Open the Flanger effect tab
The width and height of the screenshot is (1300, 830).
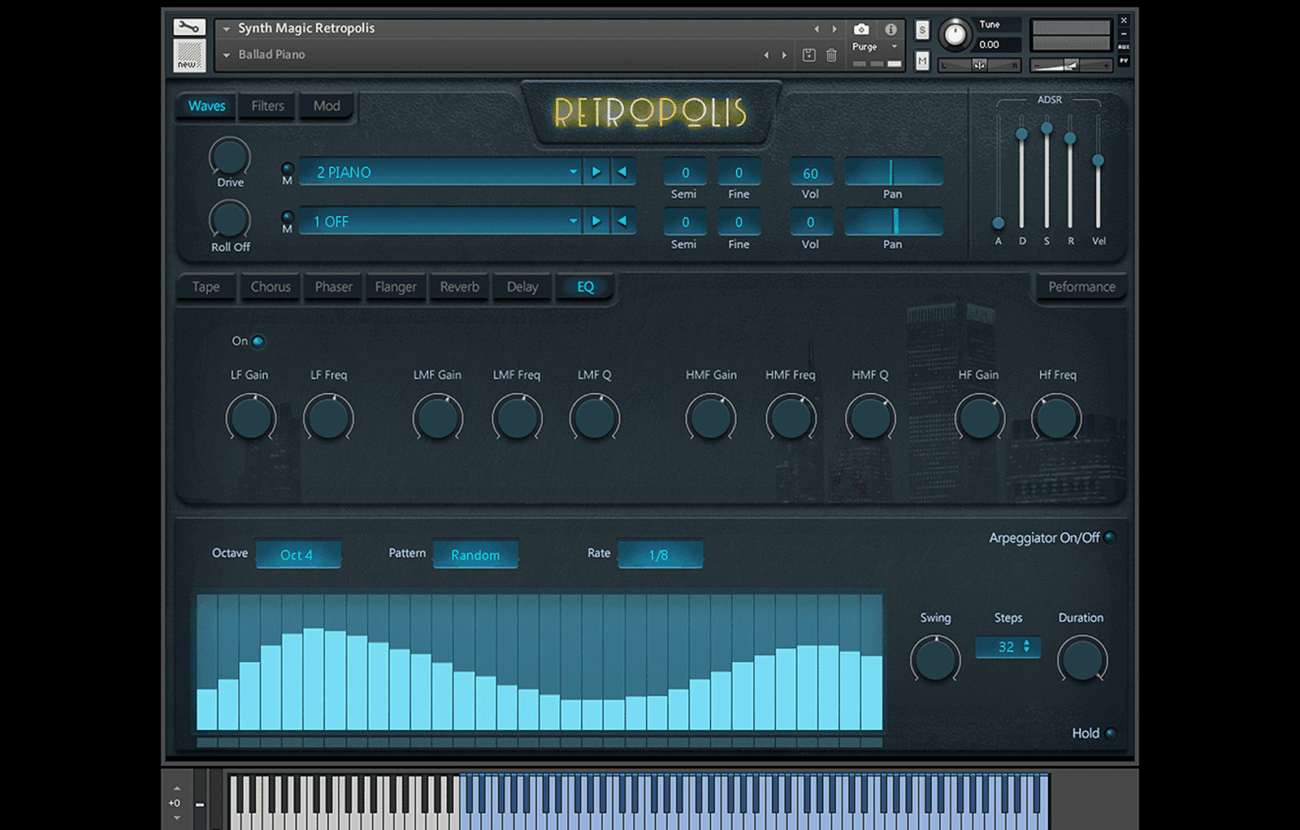coord(396,287)
